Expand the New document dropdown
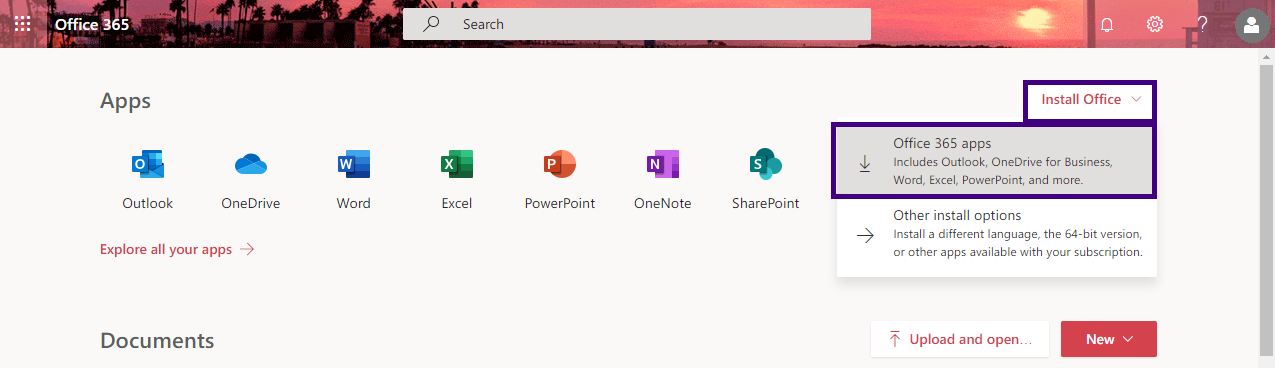 [x=1108, y=339]
